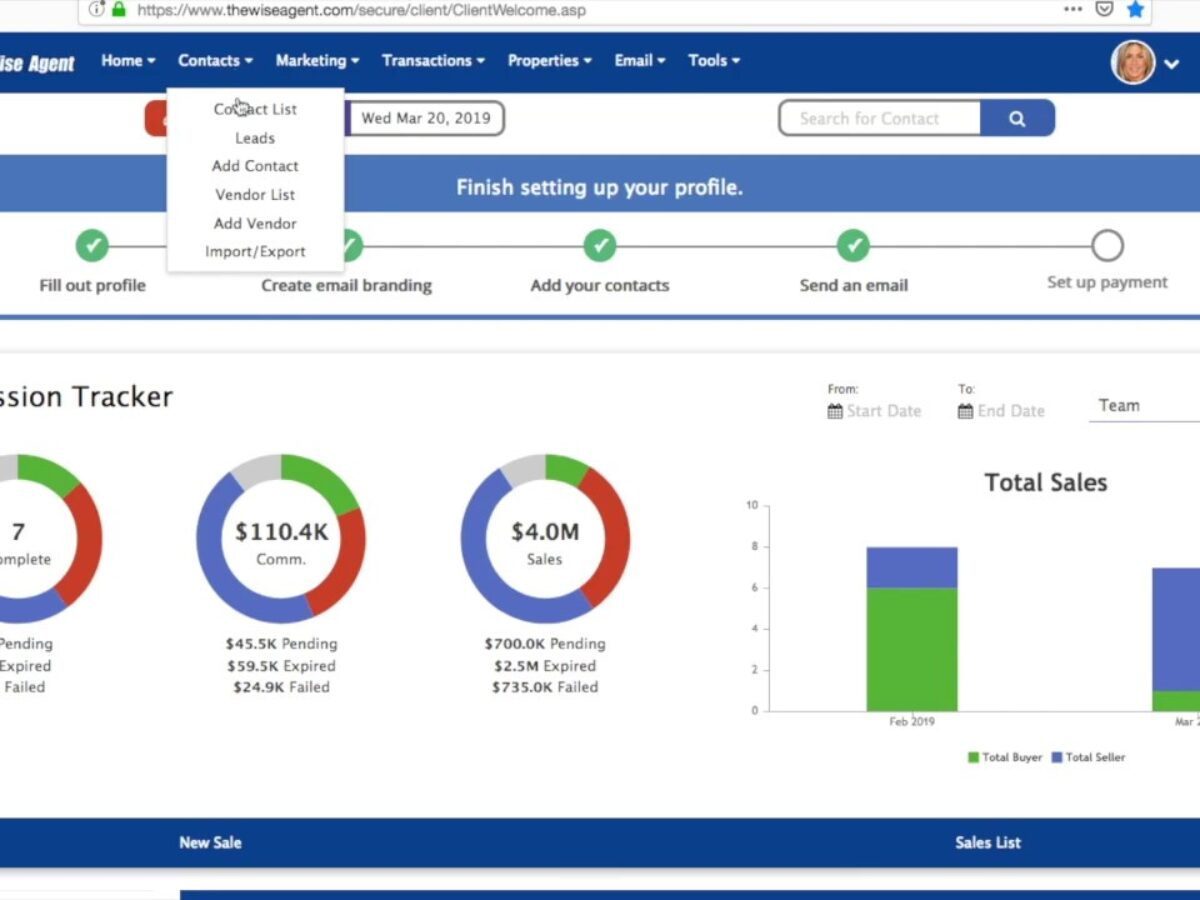Select Contact List from the Contacts menu
Image resolution: width=1200 pixels, height=900 pixels.
tap(255, 109)
